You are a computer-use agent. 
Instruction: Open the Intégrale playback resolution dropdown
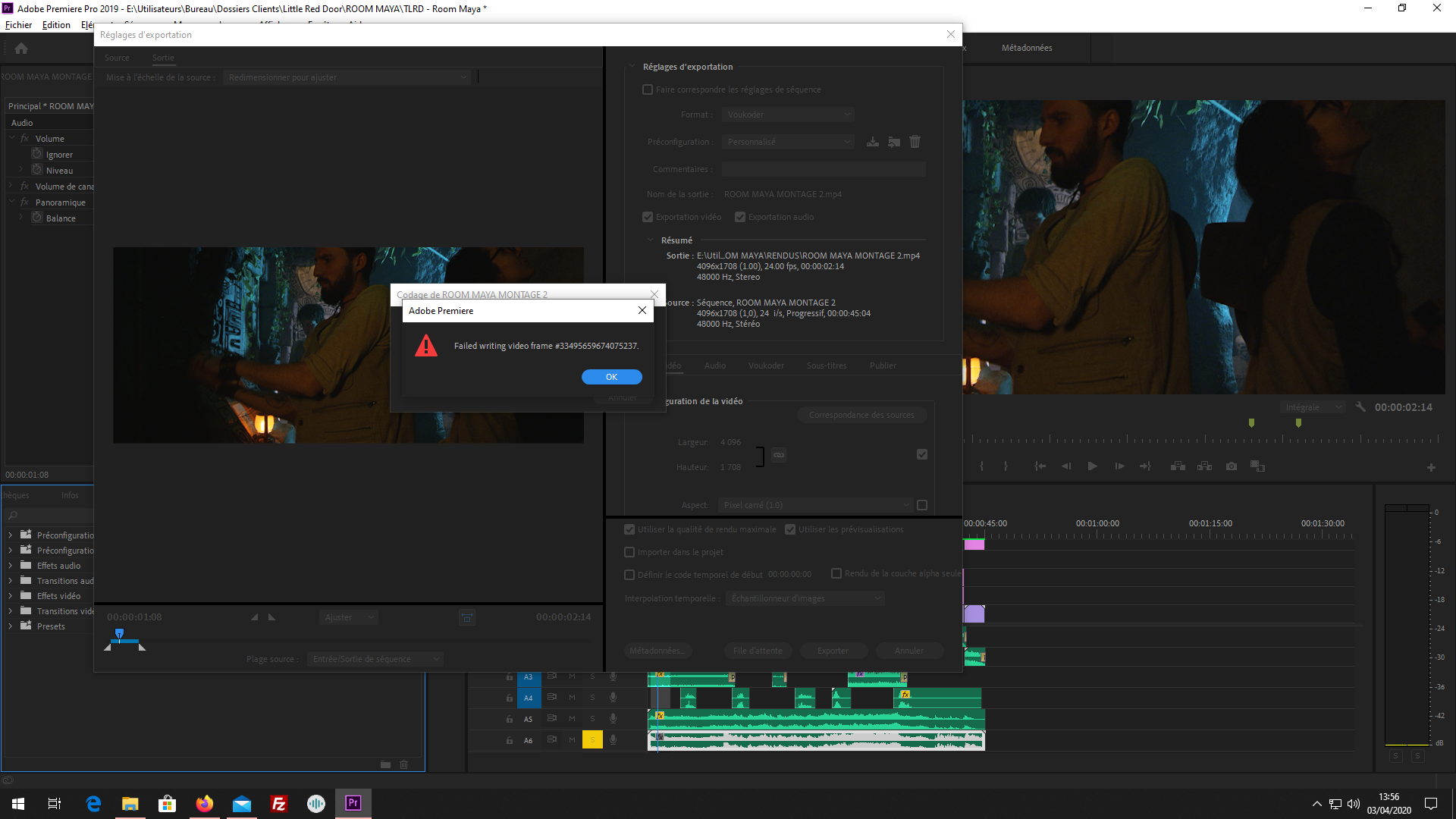pyautogui.click(x=1313, y=407)
